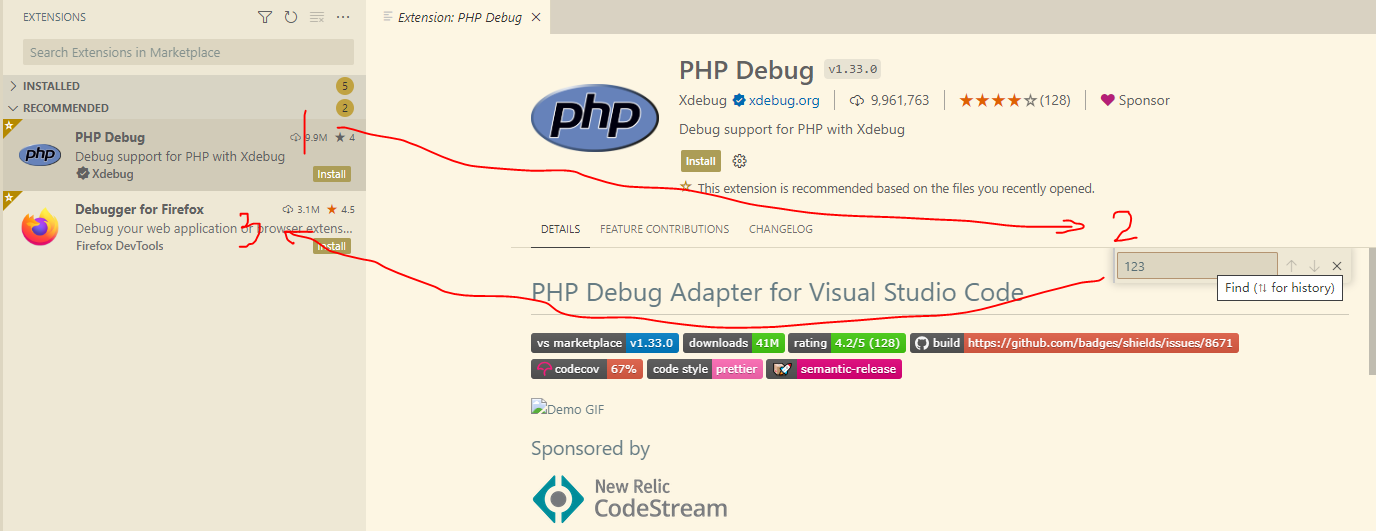Click the installed count badge 5

pyautogui.click(x=345, y=86)
